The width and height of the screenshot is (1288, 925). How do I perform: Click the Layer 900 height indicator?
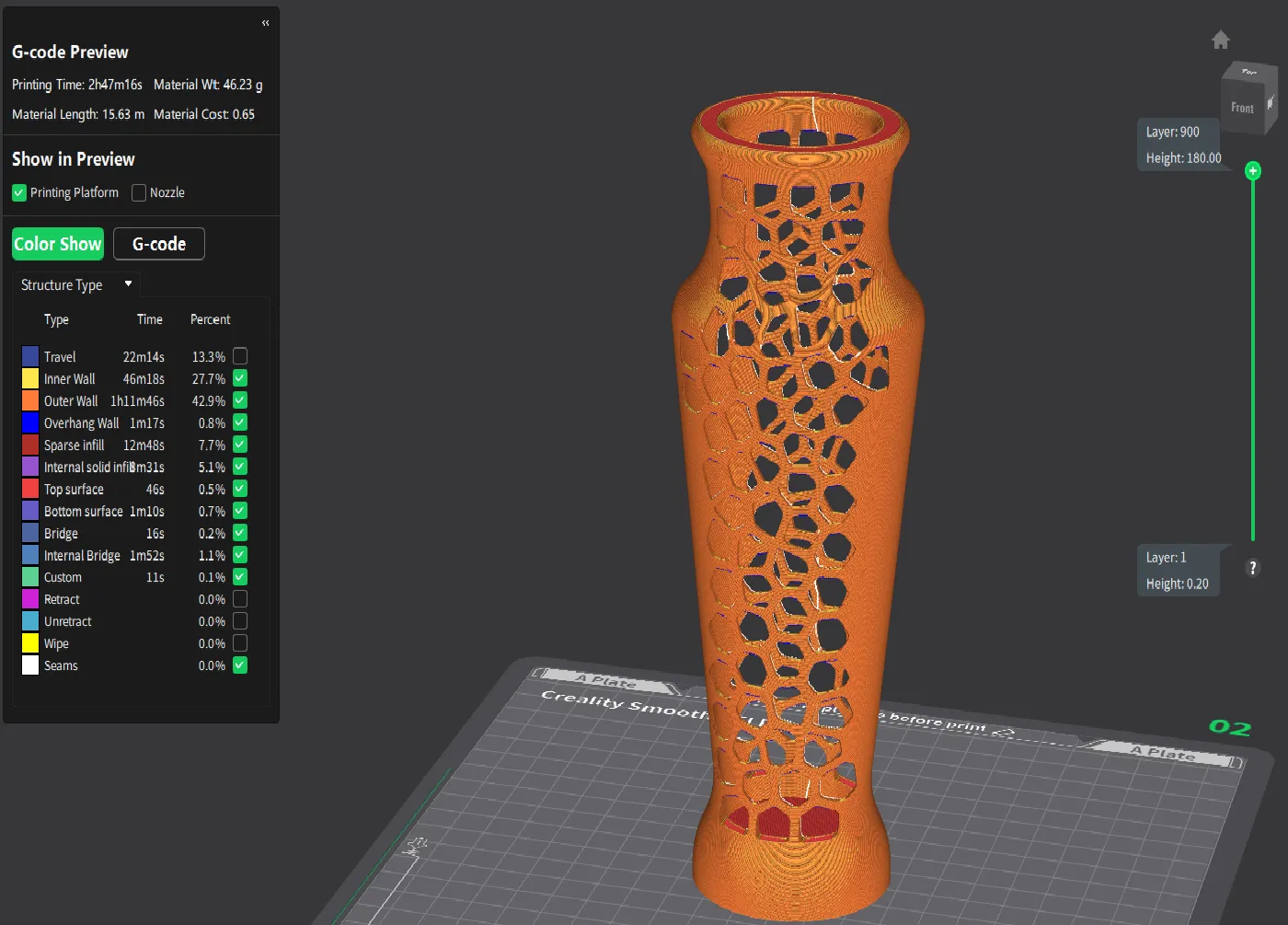click(x=1180, y=145)
